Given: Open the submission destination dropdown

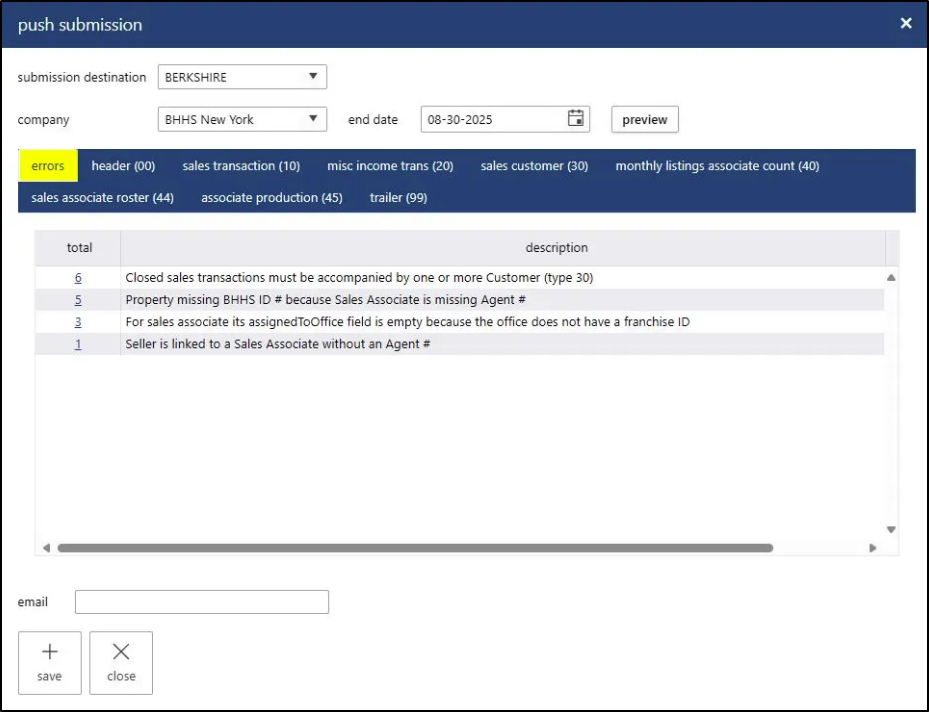Looking at the screenshot, I should pos(242,77).
